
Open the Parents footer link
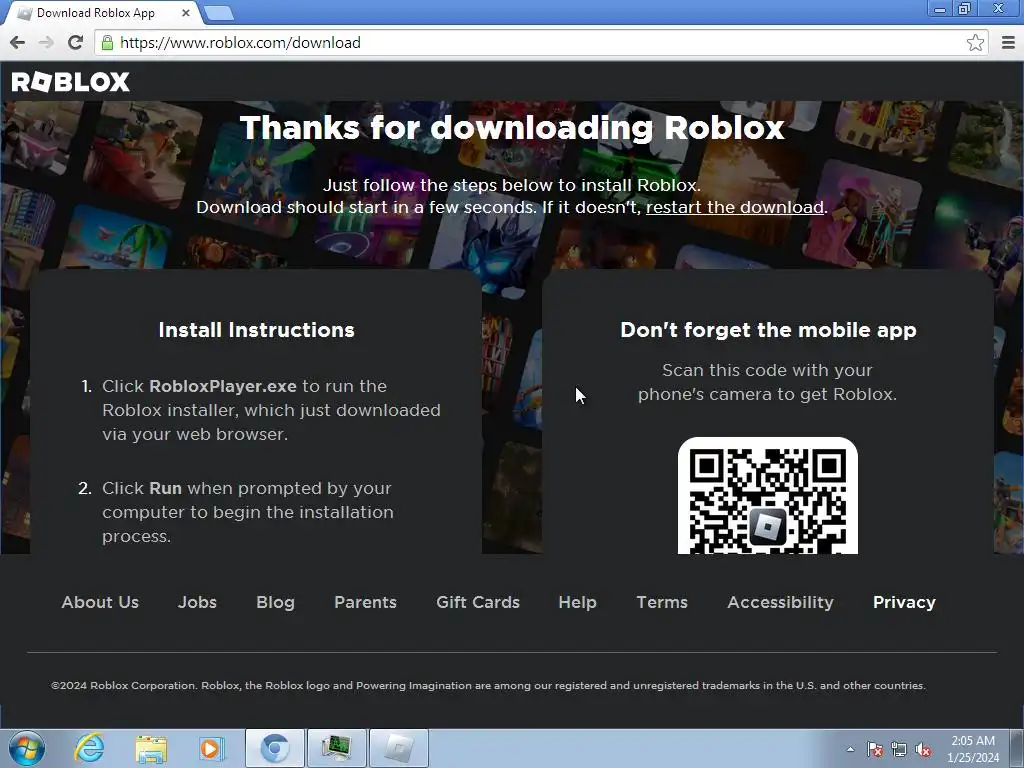coord(365,602)
